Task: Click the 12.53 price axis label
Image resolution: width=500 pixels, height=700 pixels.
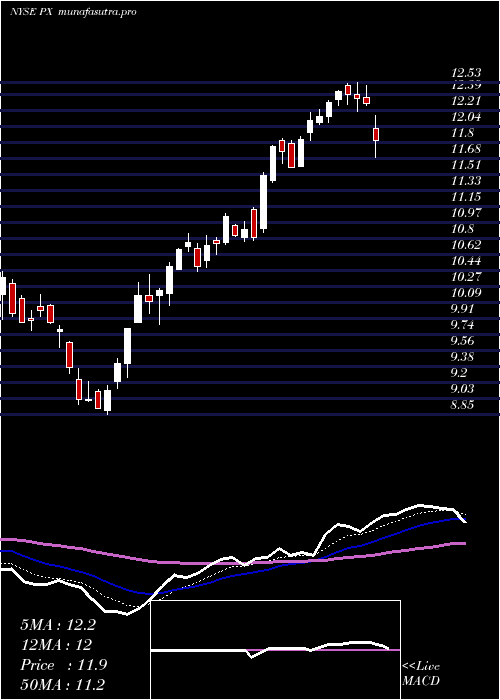Action: point(466,73)
